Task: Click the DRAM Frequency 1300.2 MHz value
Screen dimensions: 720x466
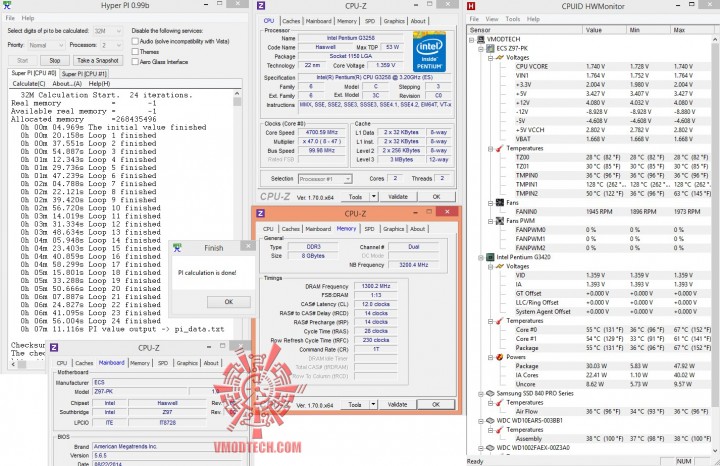Action: (x=376, y=286)
